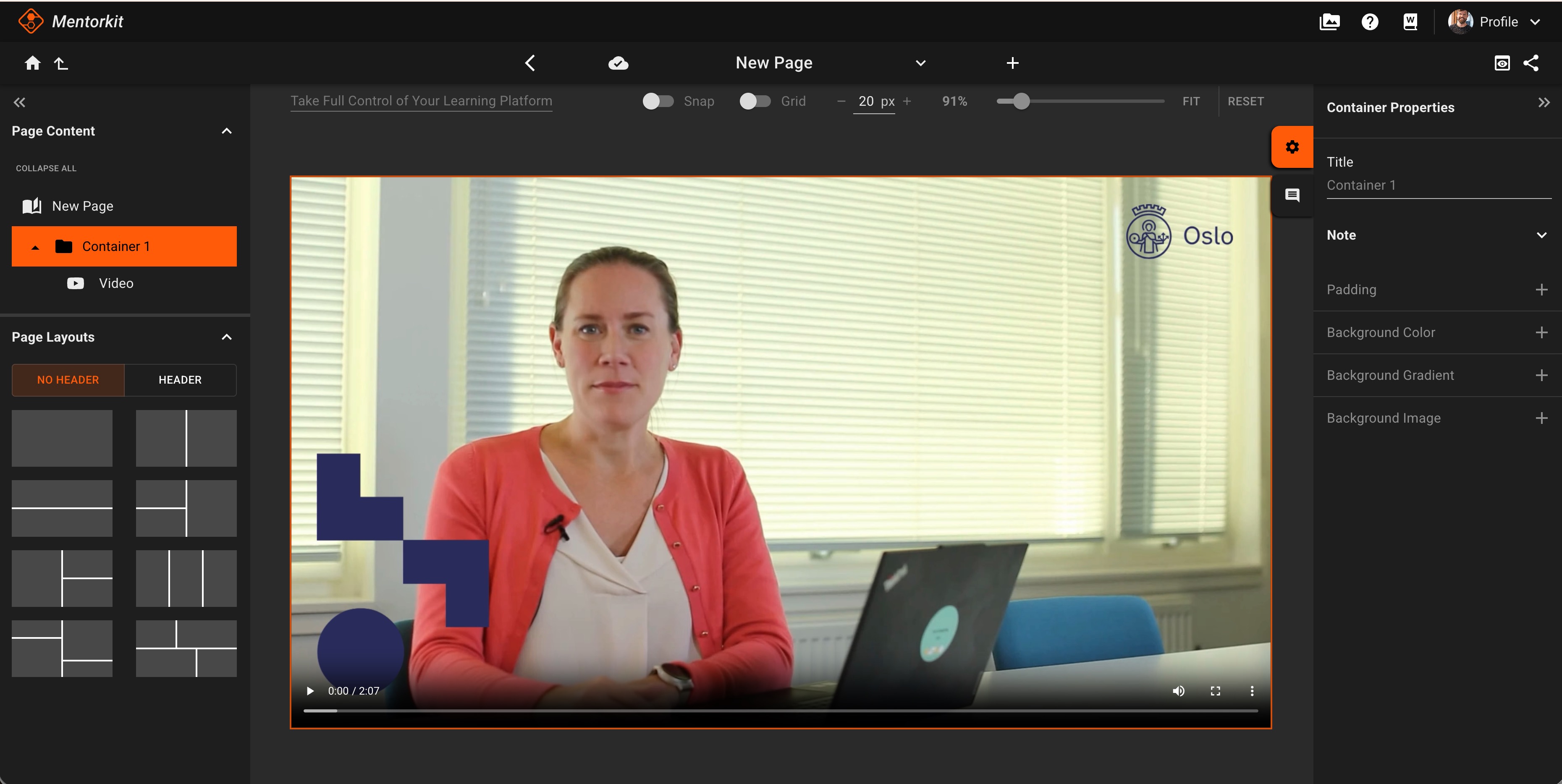Go to home via house icon

33,63
